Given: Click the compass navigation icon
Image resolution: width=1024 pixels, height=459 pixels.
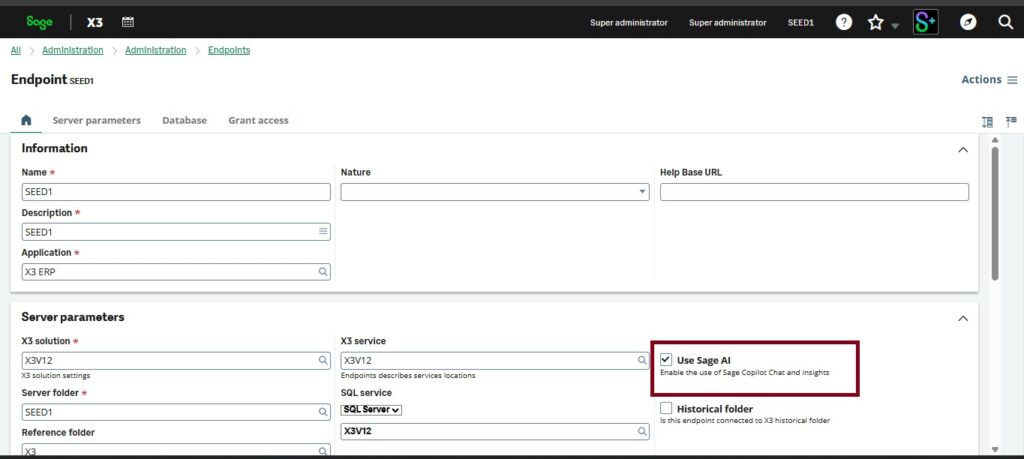Looking at the screenshot, I should [x=968, y=22].
